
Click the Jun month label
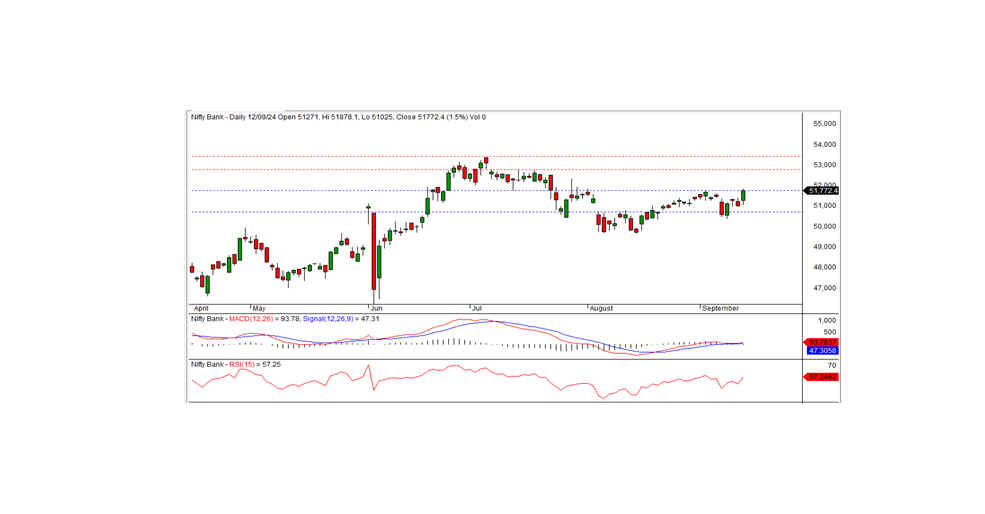[x=377, y=309]
